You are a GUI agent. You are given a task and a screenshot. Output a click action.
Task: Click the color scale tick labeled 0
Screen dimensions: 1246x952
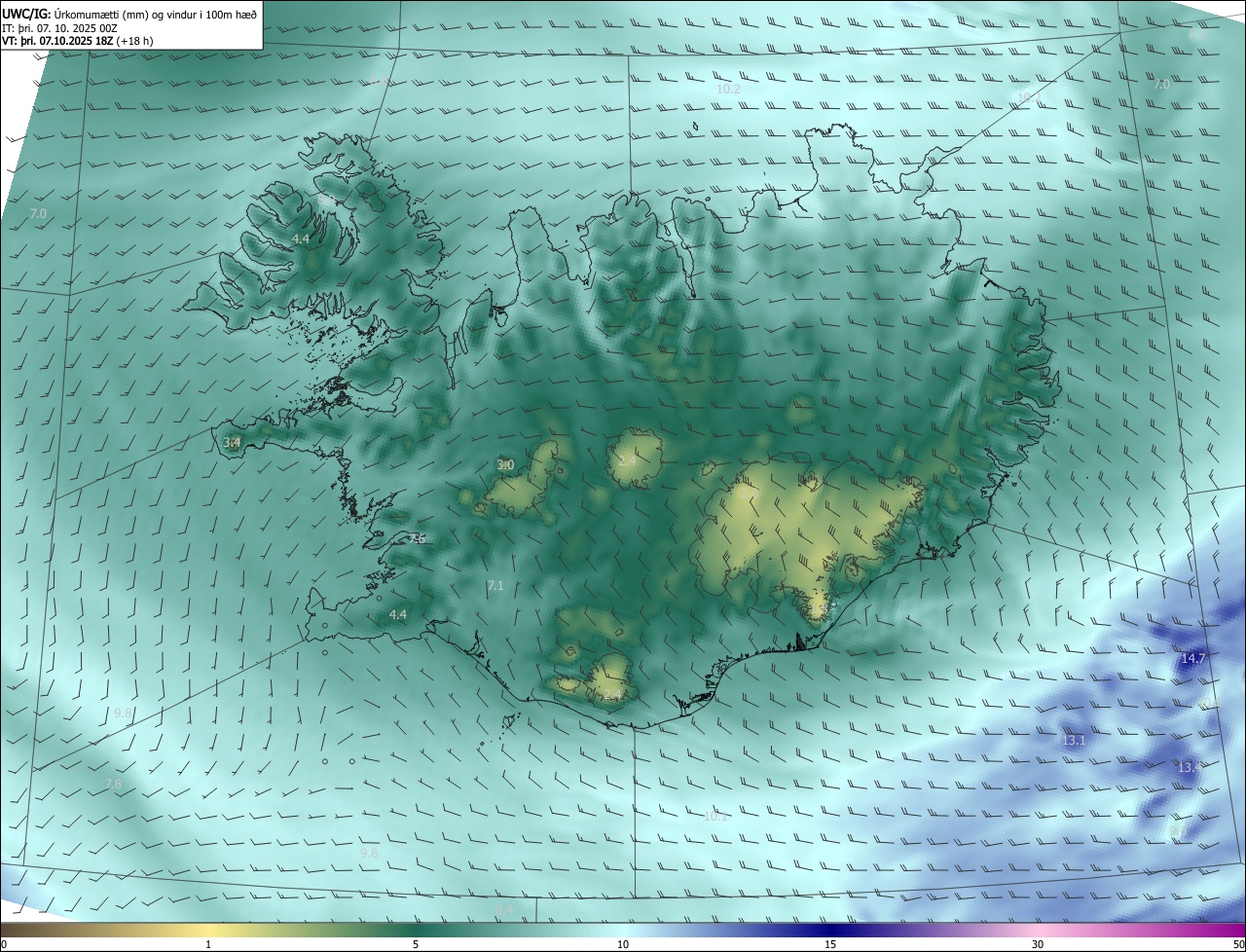pos(3,945)
